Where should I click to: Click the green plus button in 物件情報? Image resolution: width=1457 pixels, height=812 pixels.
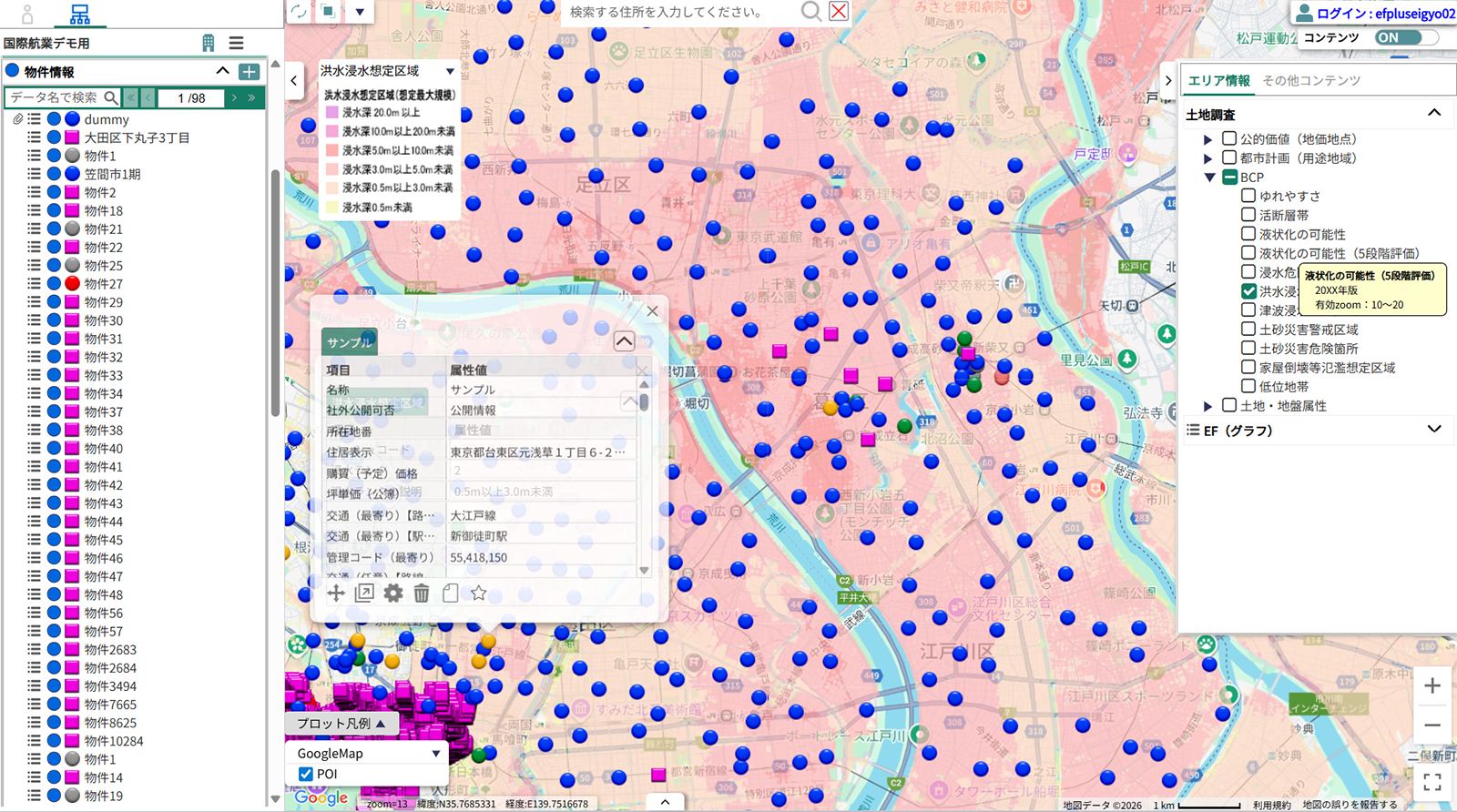point(249,71)
